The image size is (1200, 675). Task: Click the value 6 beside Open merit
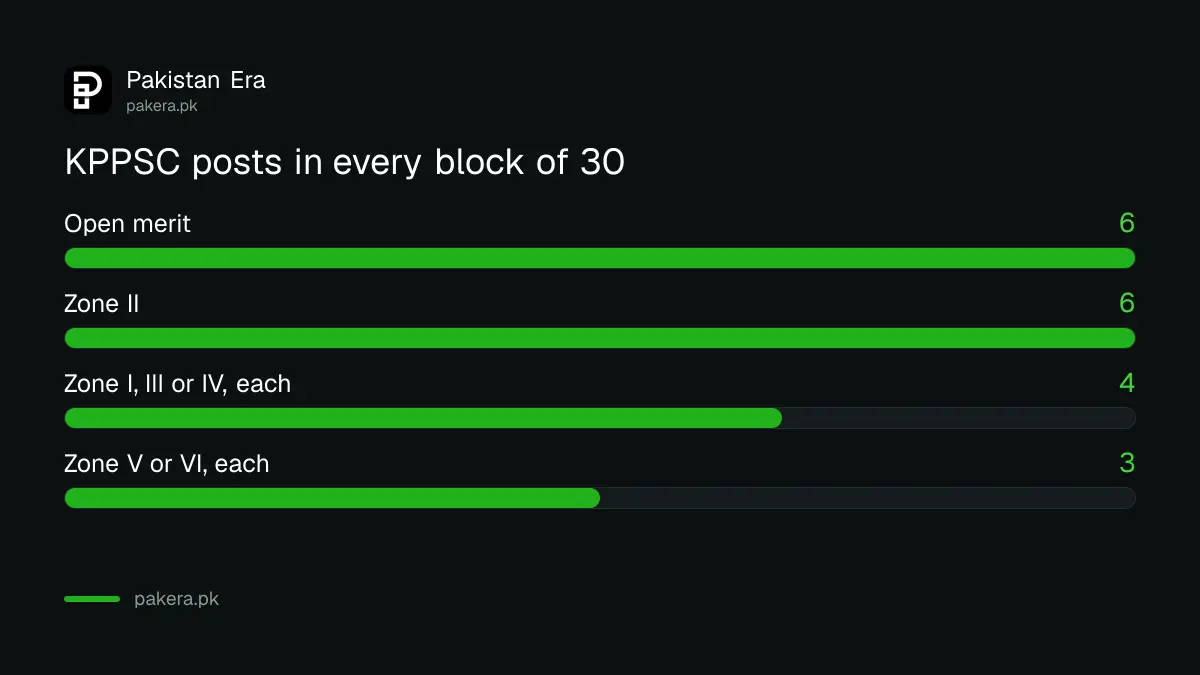[1127, 223]
